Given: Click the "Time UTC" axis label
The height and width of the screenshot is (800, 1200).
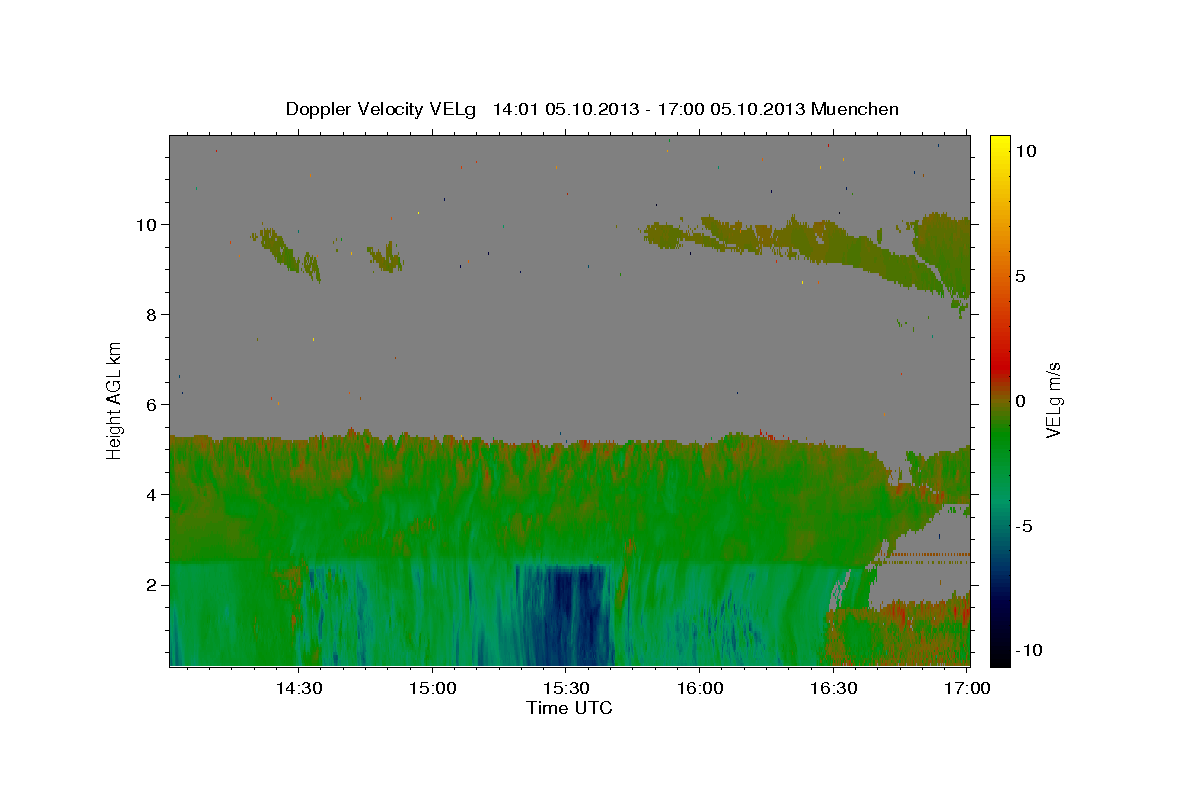Looking at the screenshot, I should tap(569, 708).
